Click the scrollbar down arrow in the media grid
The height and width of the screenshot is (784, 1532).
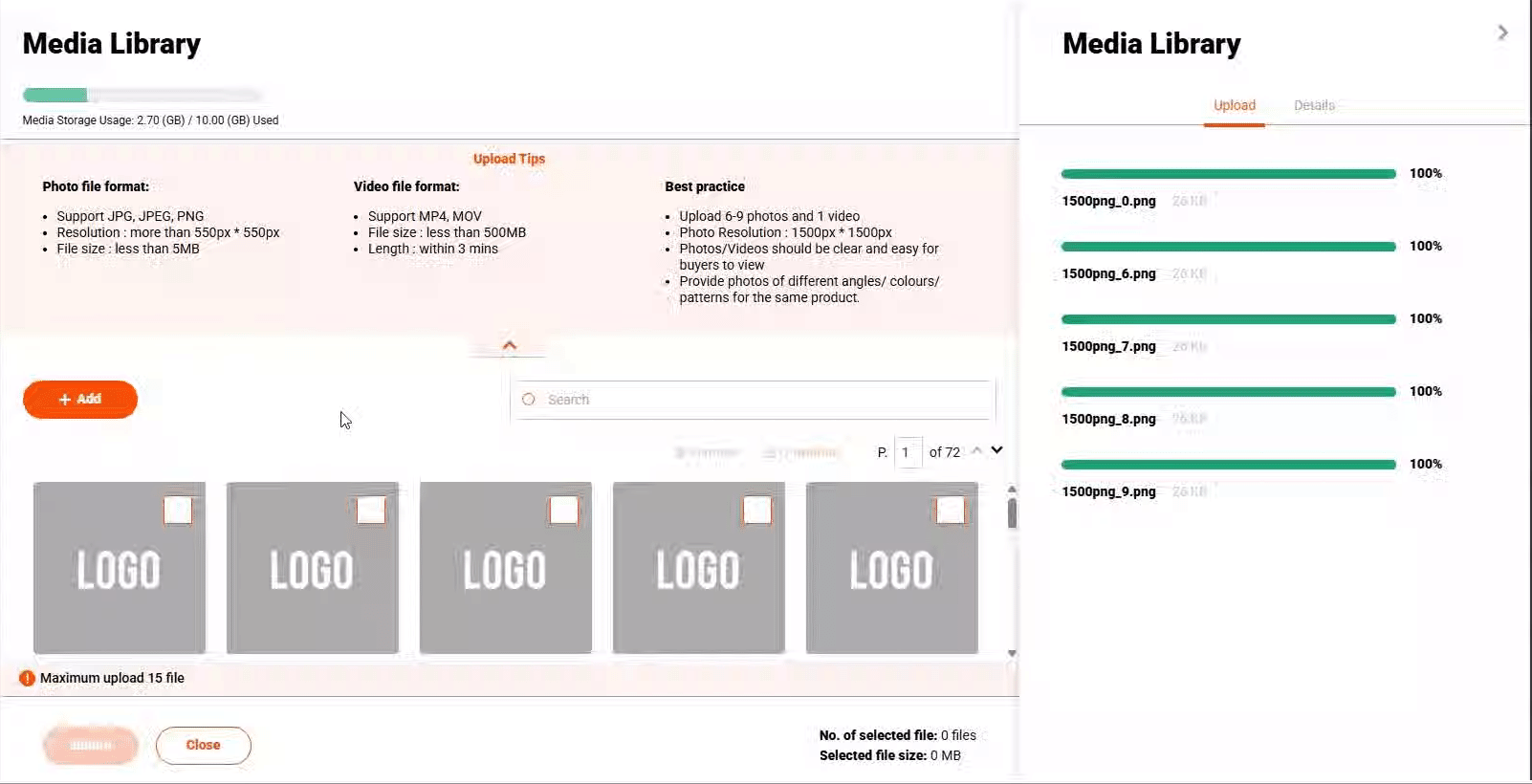point(1012,654)
